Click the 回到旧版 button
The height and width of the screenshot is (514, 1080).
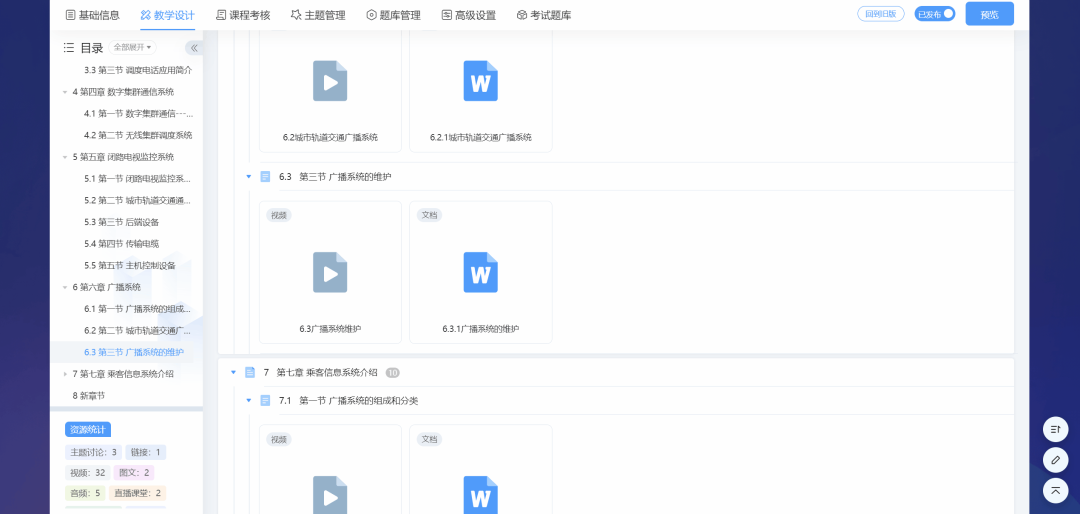click(x=881, y=14)
